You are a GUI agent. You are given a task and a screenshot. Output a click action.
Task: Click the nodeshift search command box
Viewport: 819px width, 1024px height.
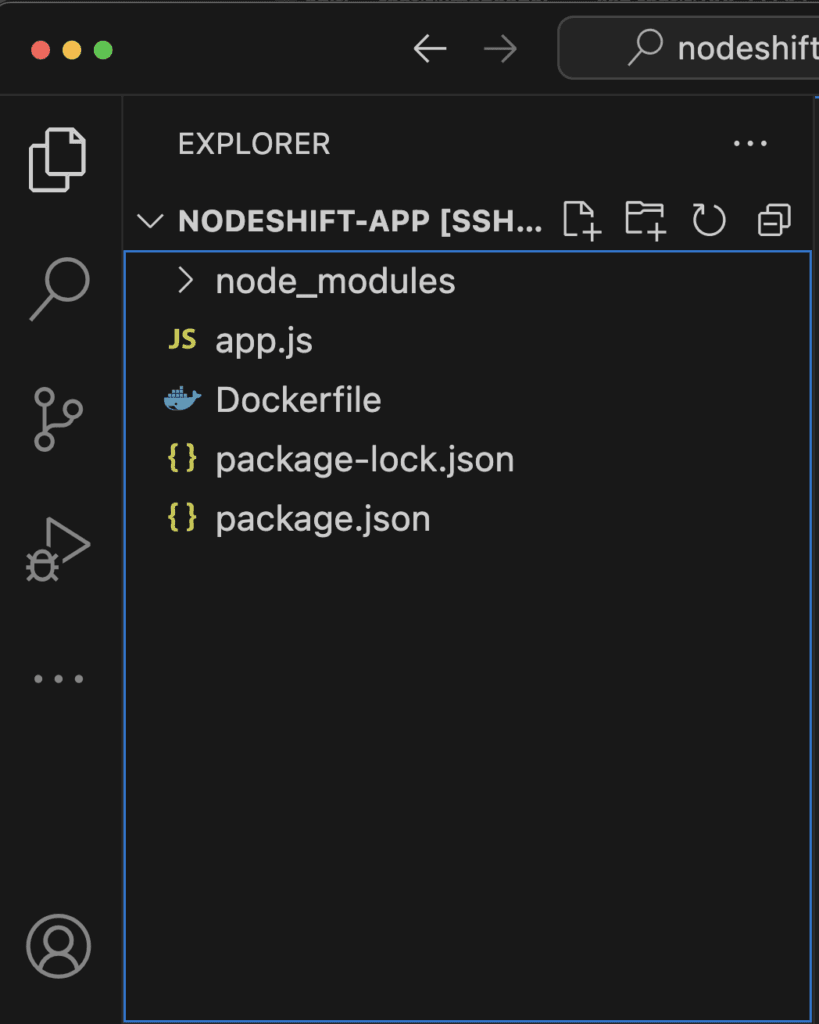coord(700,48)
